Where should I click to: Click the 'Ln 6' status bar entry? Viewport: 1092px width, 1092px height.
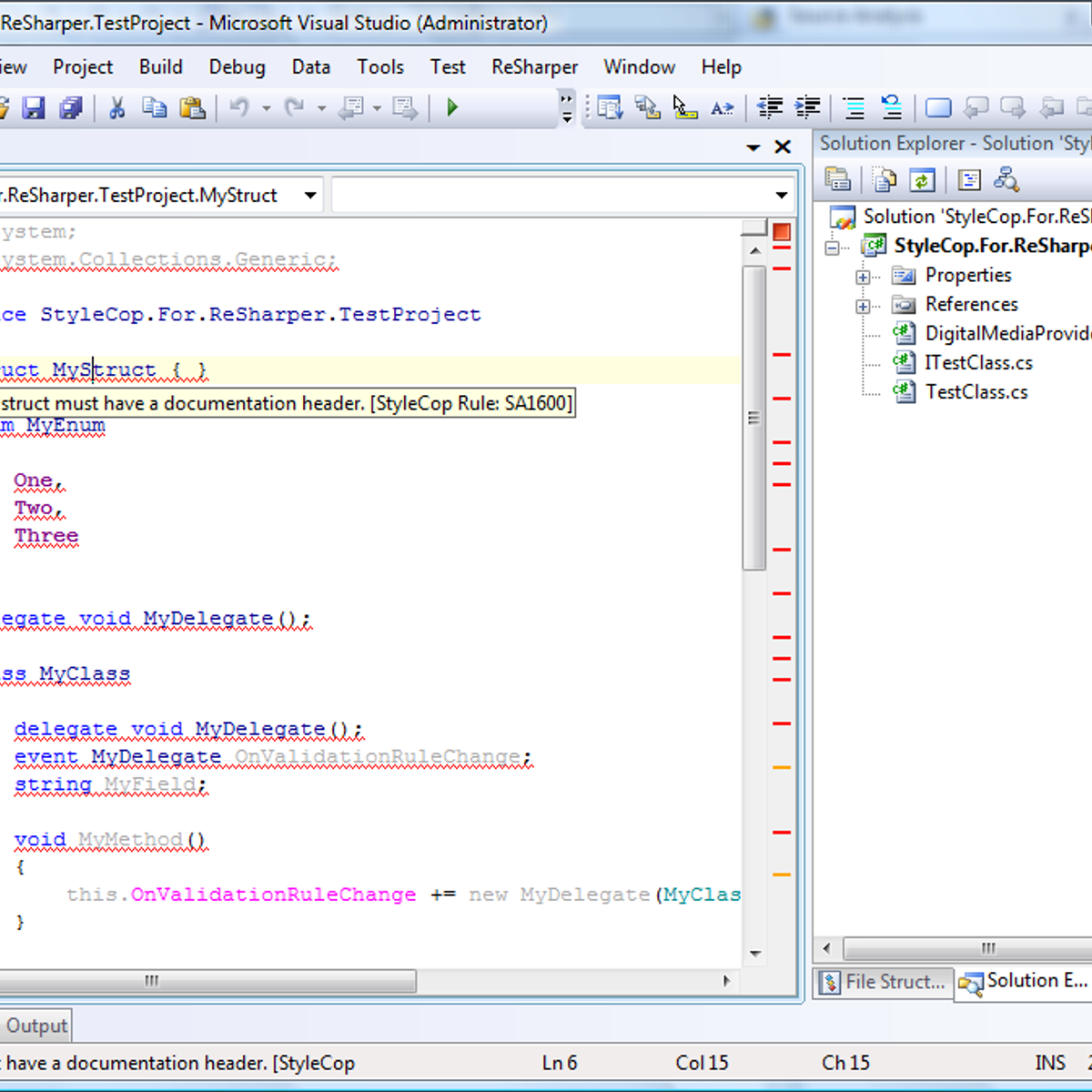point(560,1063)
